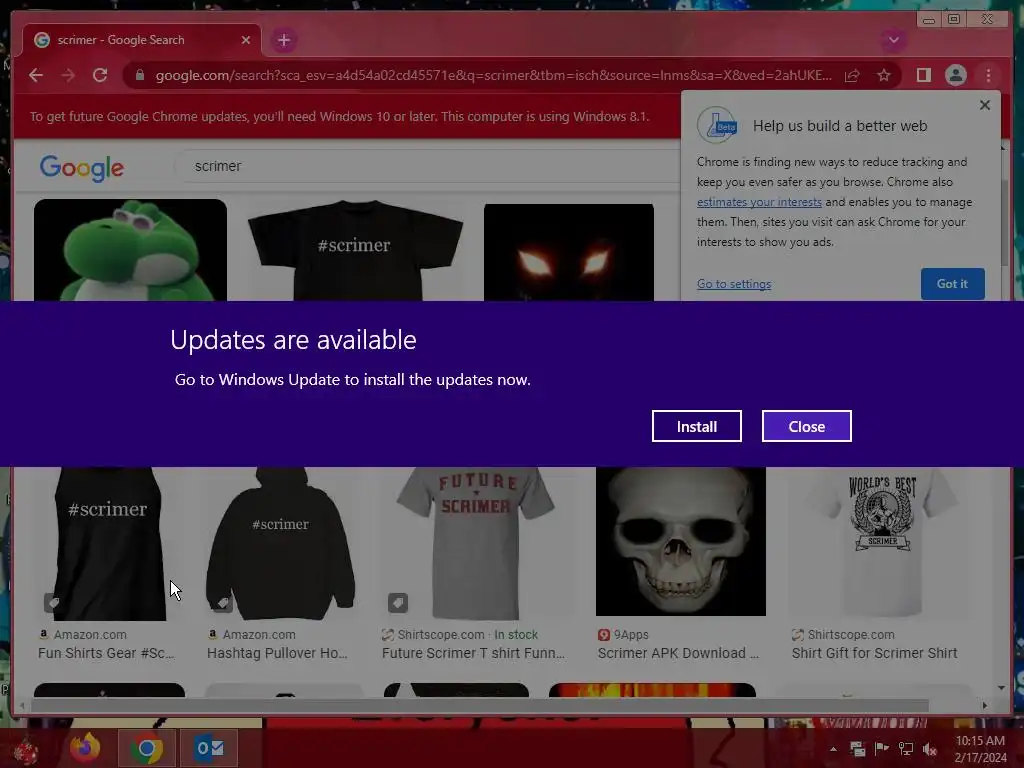Open the glowing eyes image result
Image resolution: width=1024 pixels, height=768 pixels.
568,252
